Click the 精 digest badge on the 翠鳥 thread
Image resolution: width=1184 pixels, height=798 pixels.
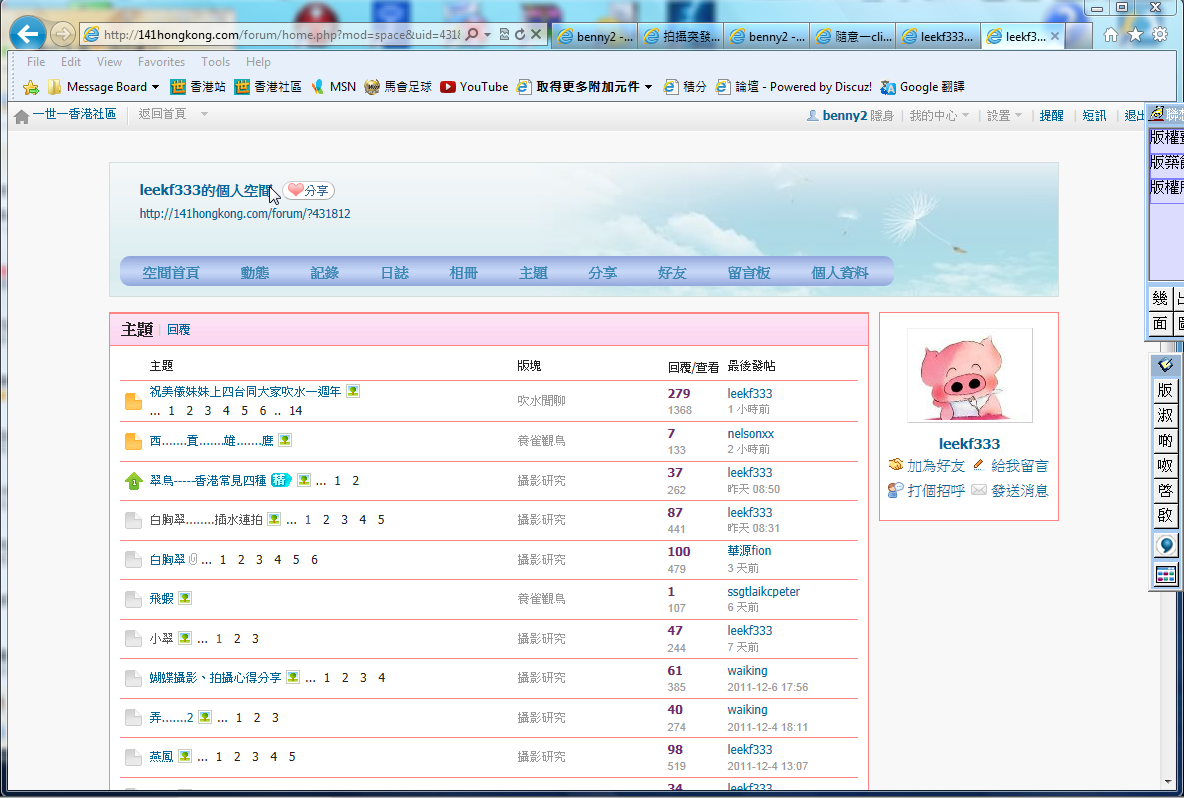click(280, 480)
